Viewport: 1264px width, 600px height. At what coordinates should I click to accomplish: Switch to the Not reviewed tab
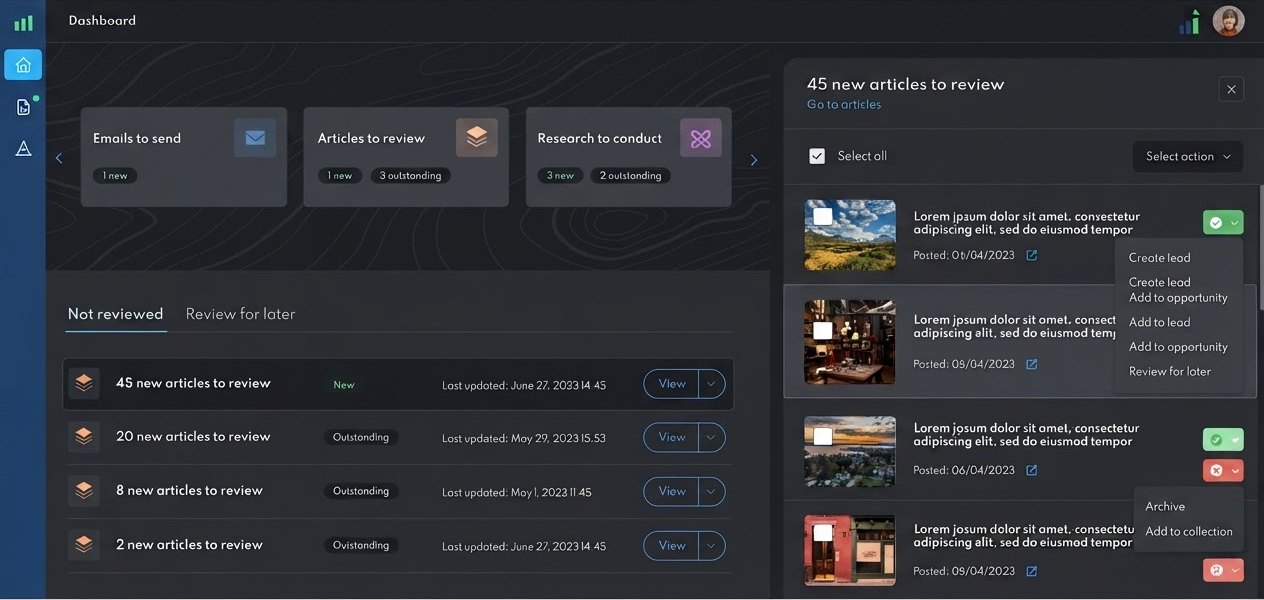click(115, 314)
